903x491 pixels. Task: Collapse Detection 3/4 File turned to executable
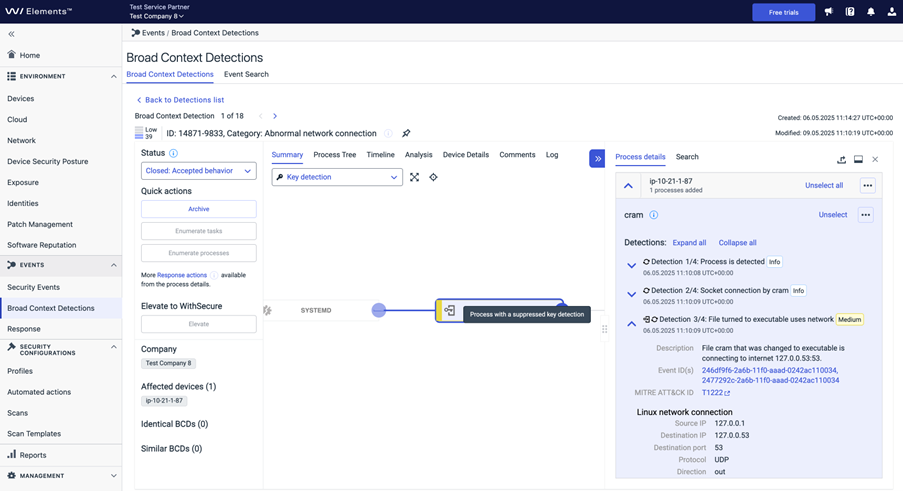(x=631, y=323)
